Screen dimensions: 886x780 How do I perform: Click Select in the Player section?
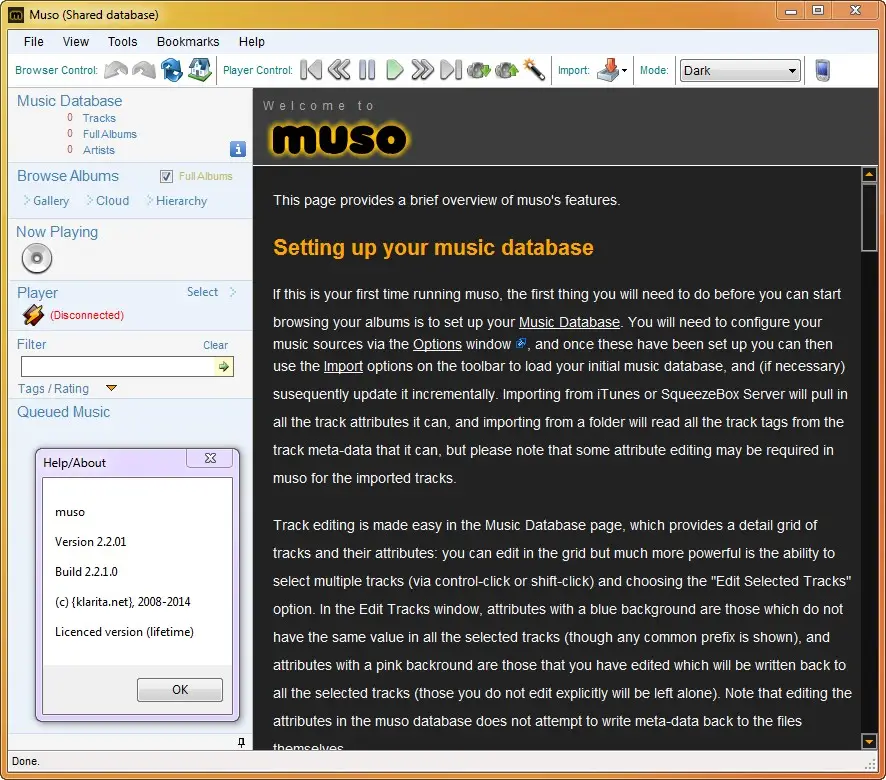pyautogui.click(x=202, y=292)
